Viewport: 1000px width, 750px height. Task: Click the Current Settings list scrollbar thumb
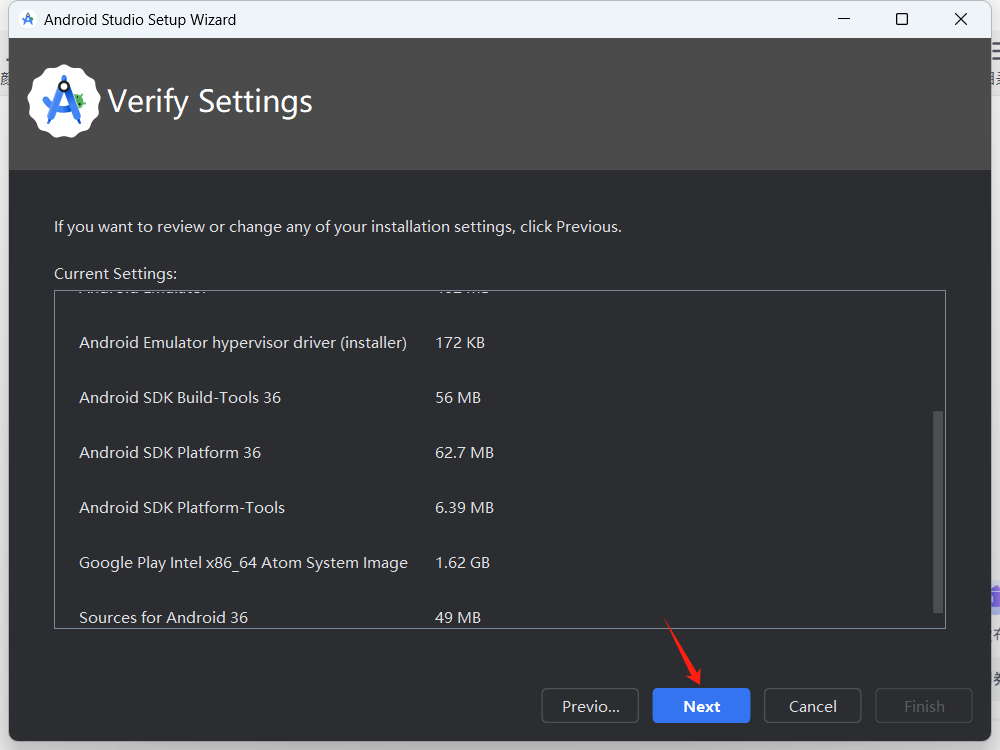938,511
